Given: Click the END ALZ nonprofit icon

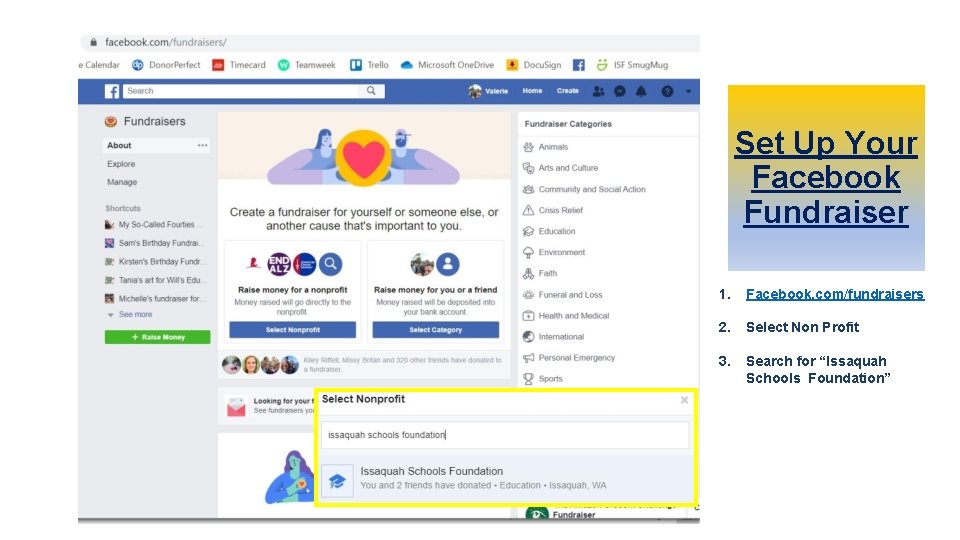Looking at the screenshot, I should tap(279, 264).
